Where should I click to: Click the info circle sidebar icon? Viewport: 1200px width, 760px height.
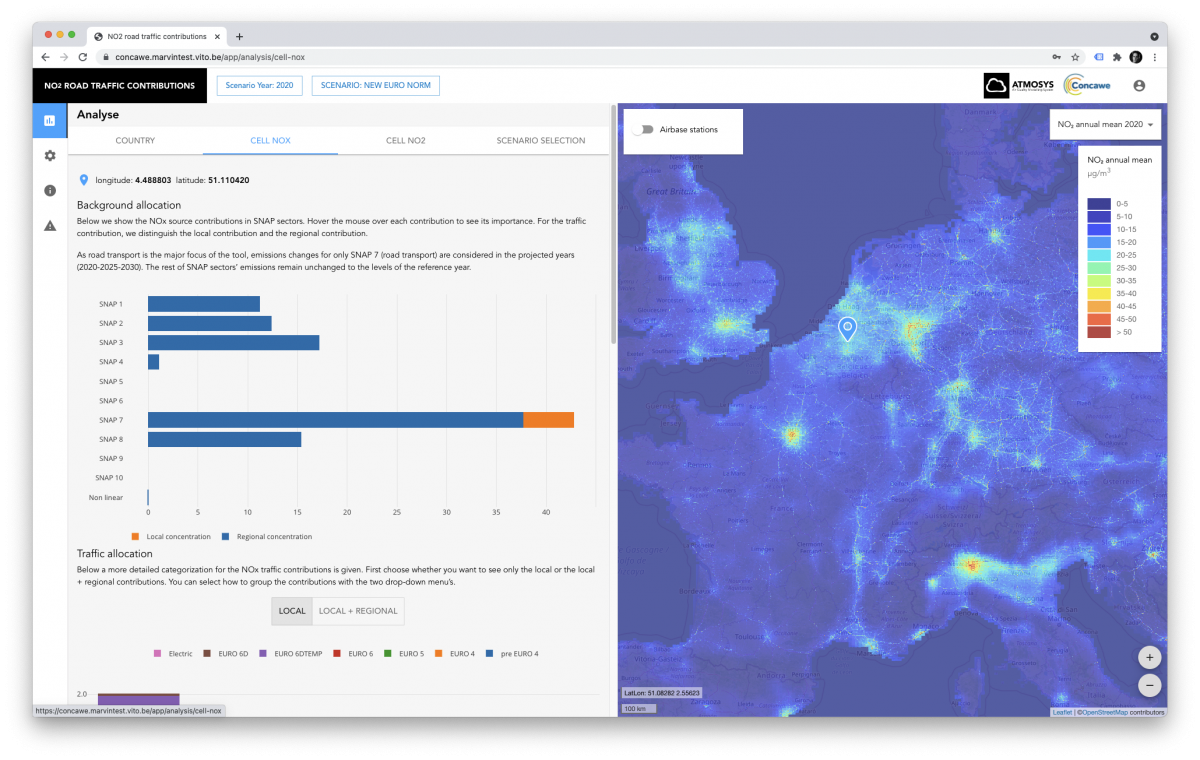pyautogui.click(x=49, y=190)
